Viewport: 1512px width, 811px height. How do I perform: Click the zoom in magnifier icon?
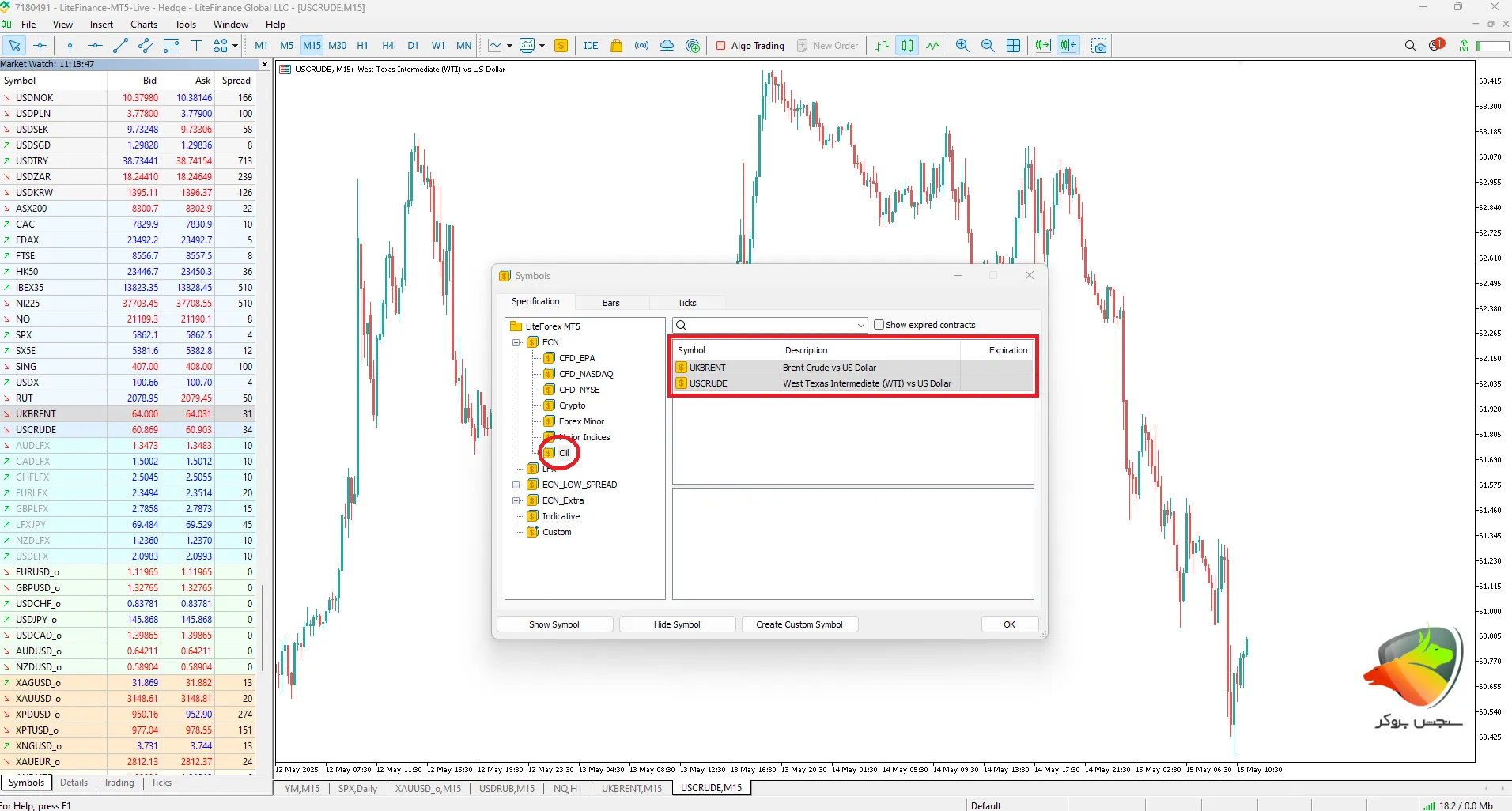tap(962, 46)
